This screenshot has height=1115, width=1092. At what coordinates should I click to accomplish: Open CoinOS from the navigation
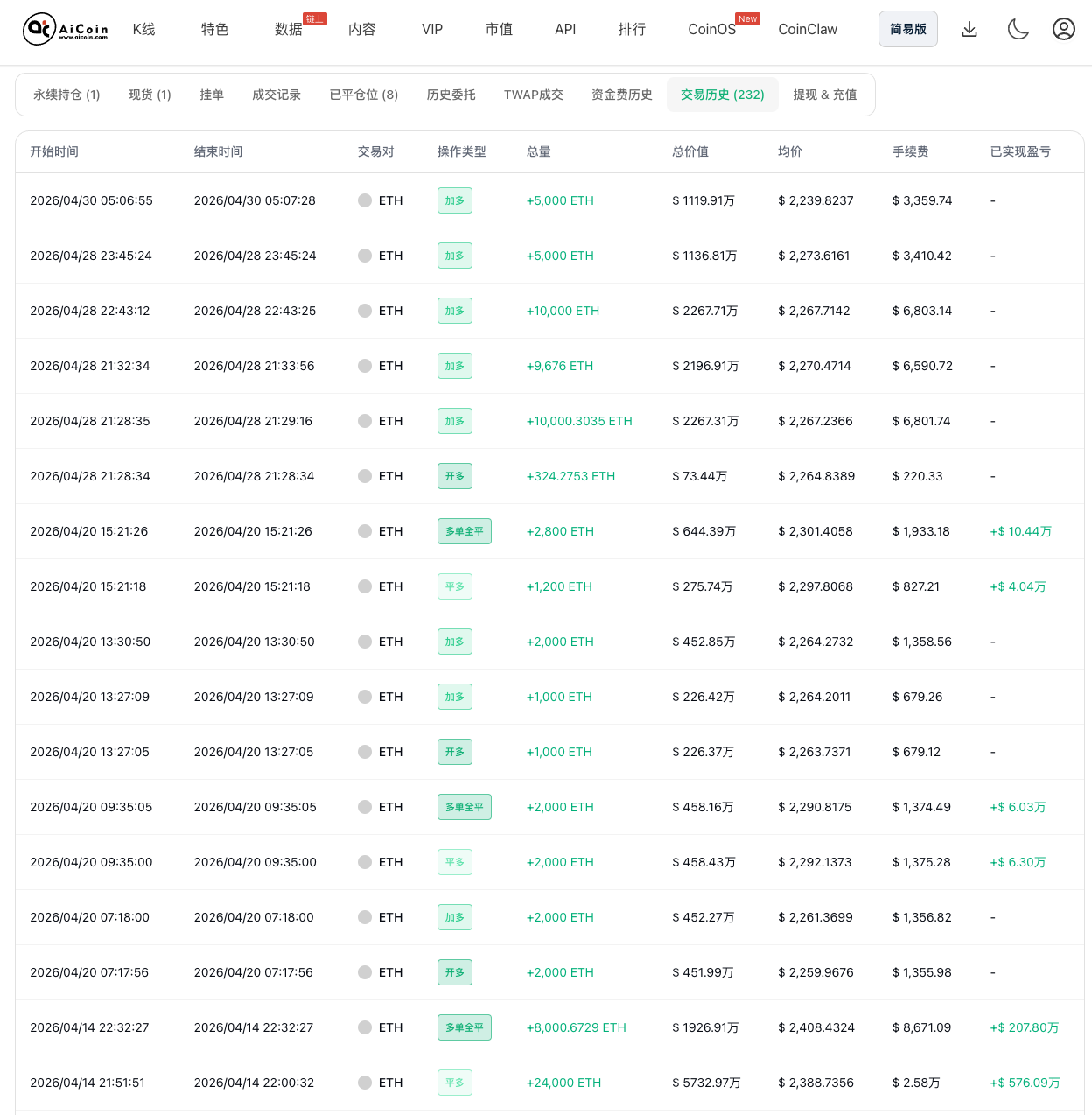pyautogui.click(x=712, y=29)
